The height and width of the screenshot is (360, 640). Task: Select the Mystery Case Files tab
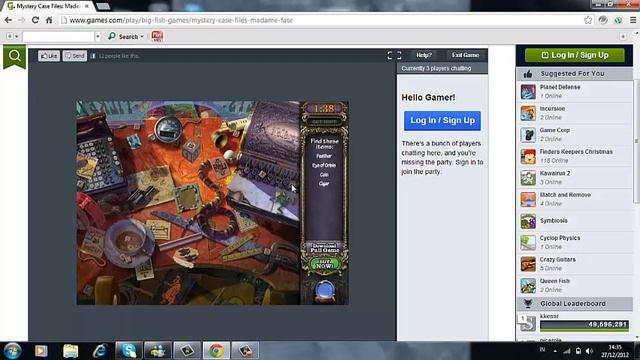(x=48, y=6)
